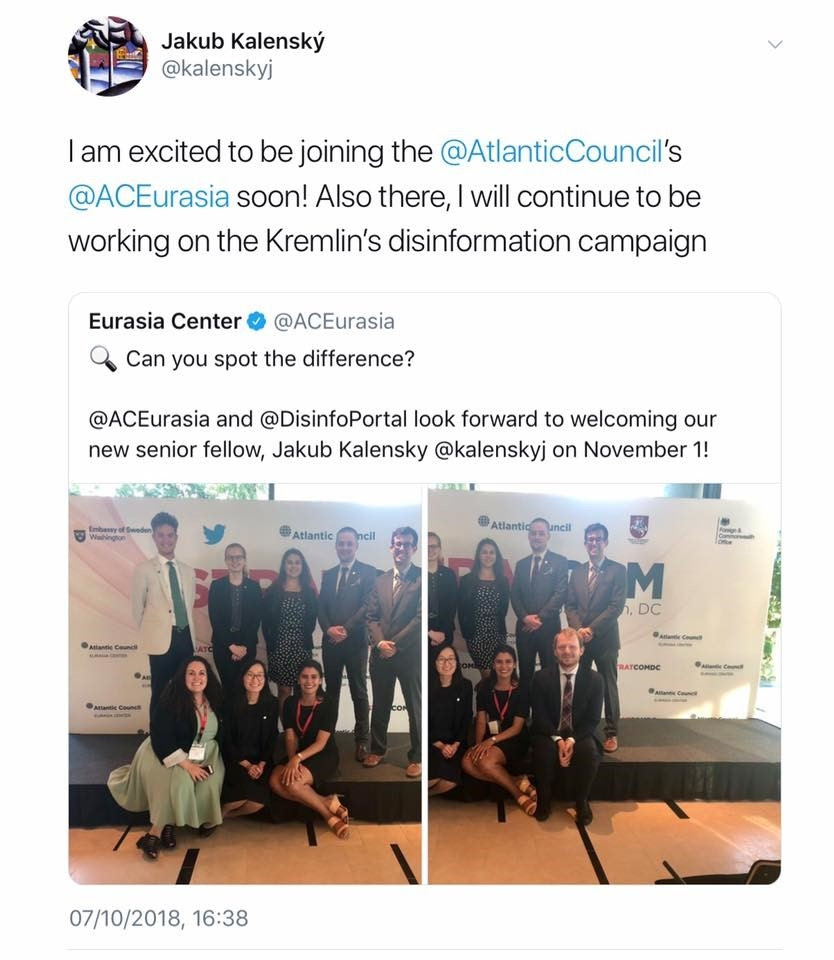This screenshot has width=834, height=960.
Task: Open the @kalenskyj handle under the name
Action: (x=217, y=69)
